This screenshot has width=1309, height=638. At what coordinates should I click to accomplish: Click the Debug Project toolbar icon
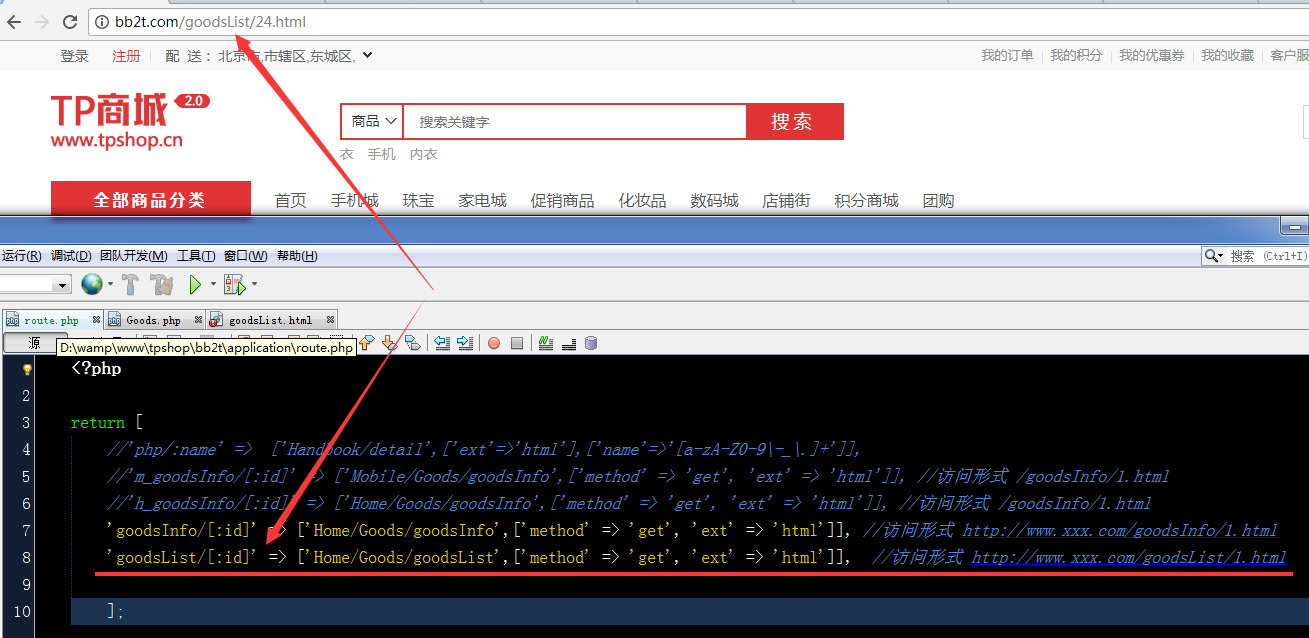click(x=234, y=285)
